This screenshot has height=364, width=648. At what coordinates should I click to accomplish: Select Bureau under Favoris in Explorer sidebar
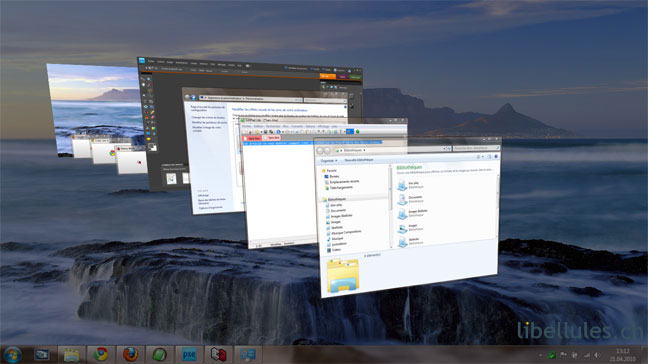coord(334,176)
